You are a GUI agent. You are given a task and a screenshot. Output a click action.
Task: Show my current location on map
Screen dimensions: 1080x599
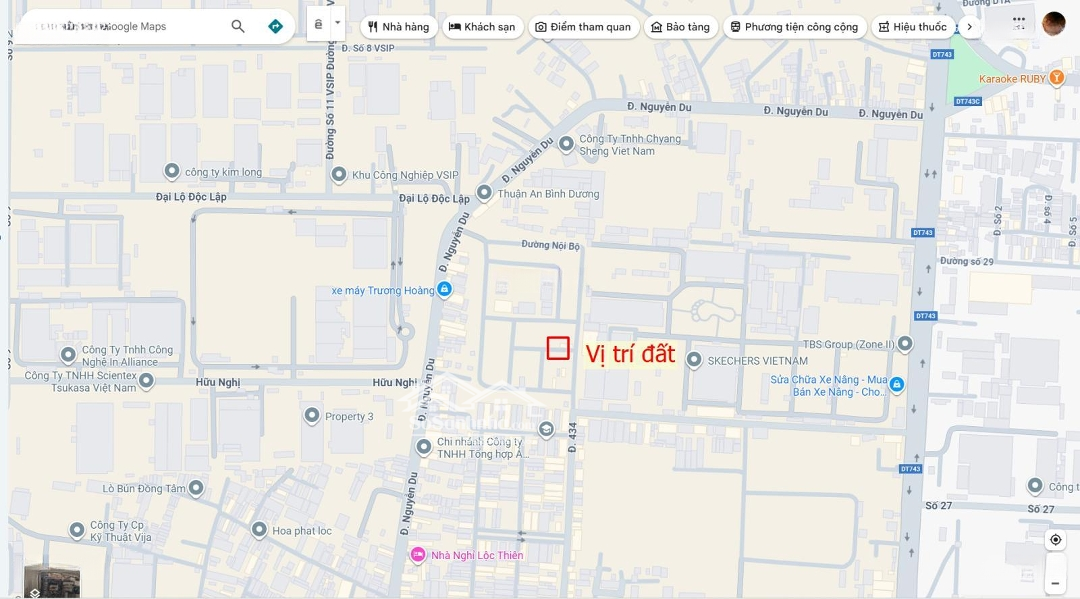tap(1055, 540)
